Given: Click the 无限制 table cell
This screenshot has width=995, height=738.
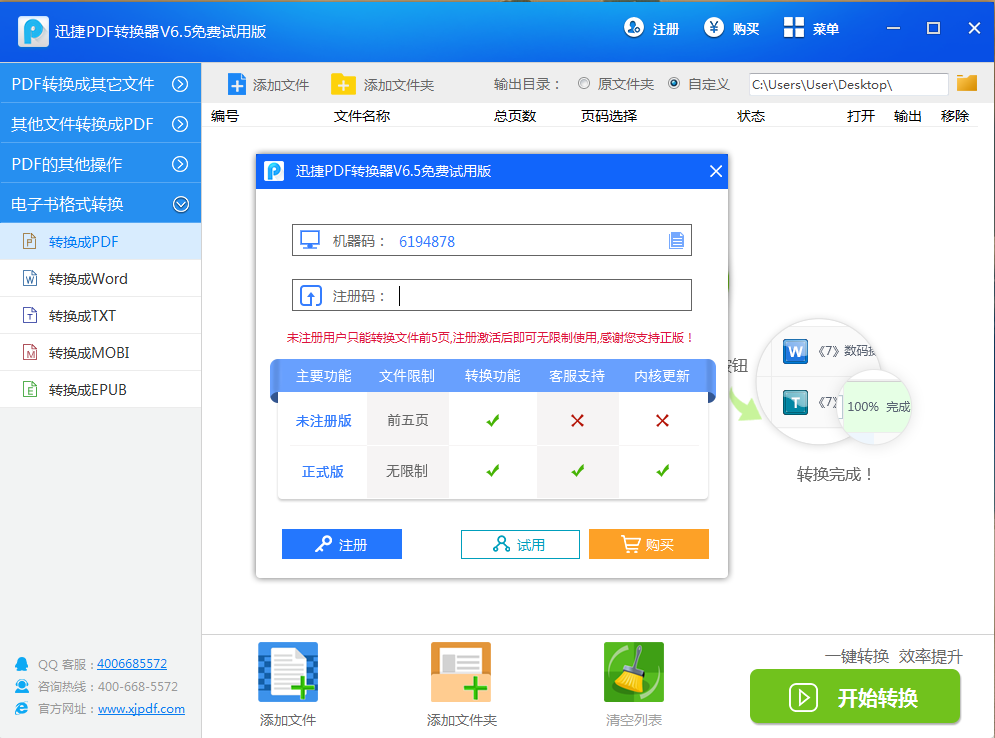Looking at the screenshot, I should (x=407, y=471).
